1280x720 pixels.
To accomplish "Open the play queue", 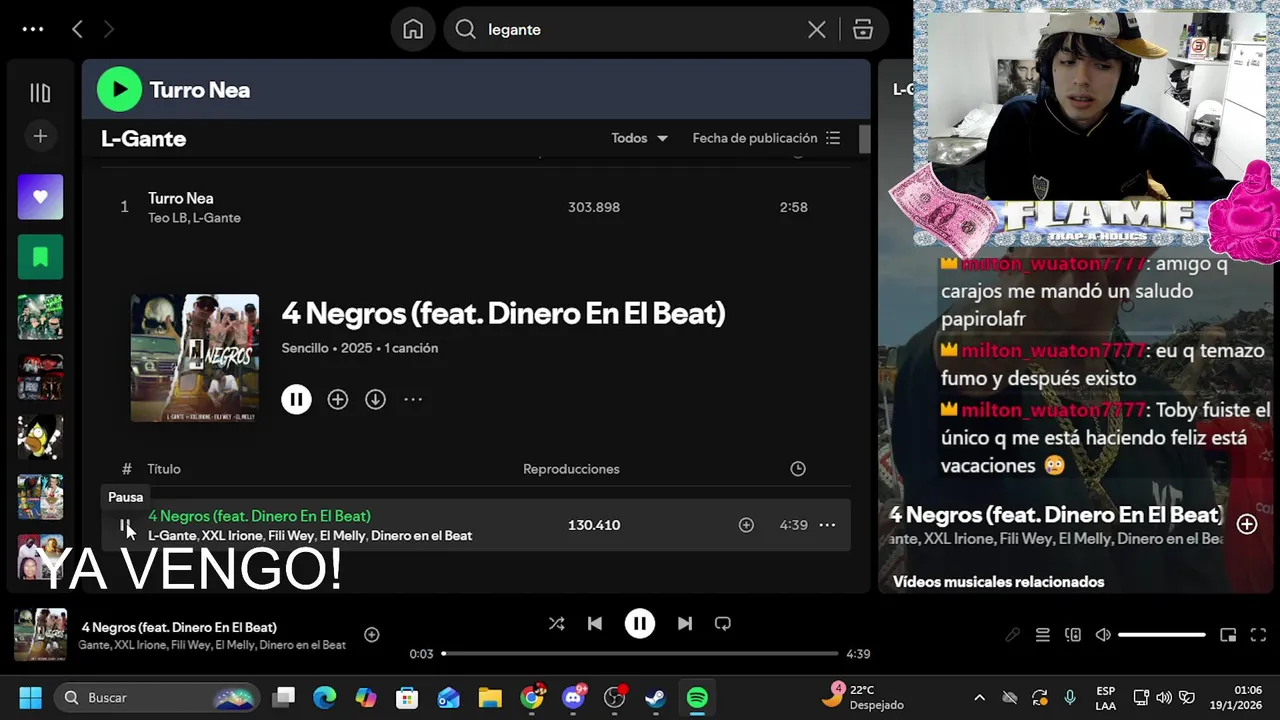I will point(1042,634).
